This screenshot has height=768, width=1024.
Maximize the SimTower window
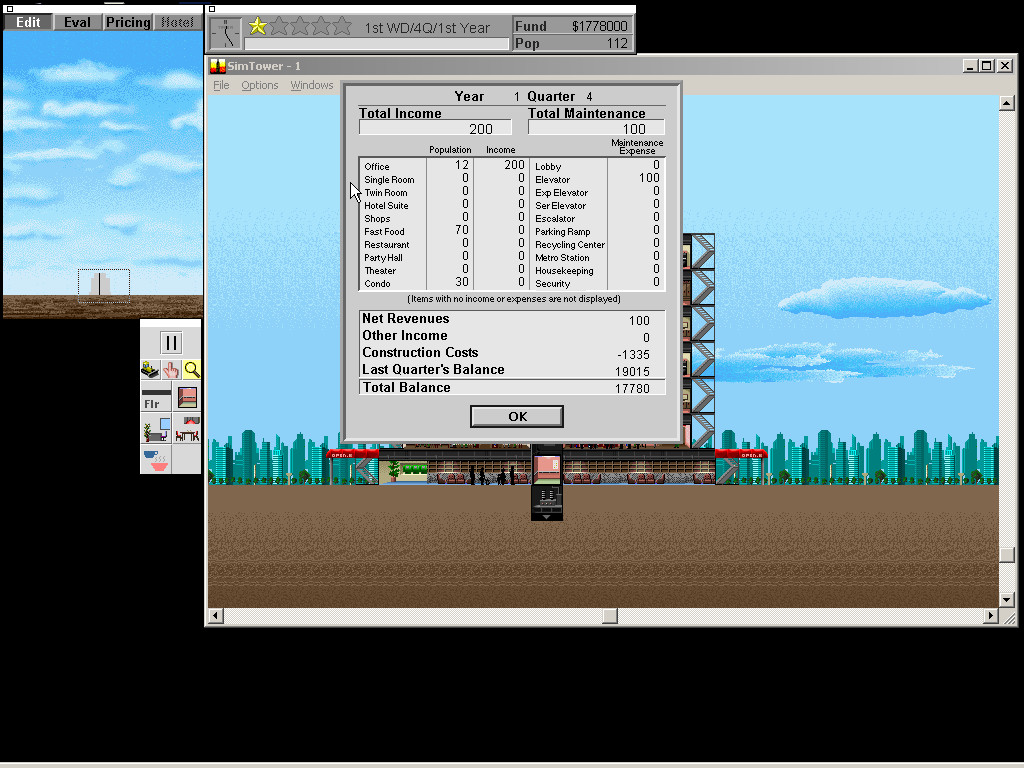pyautogui.click(x=987, y=66)
